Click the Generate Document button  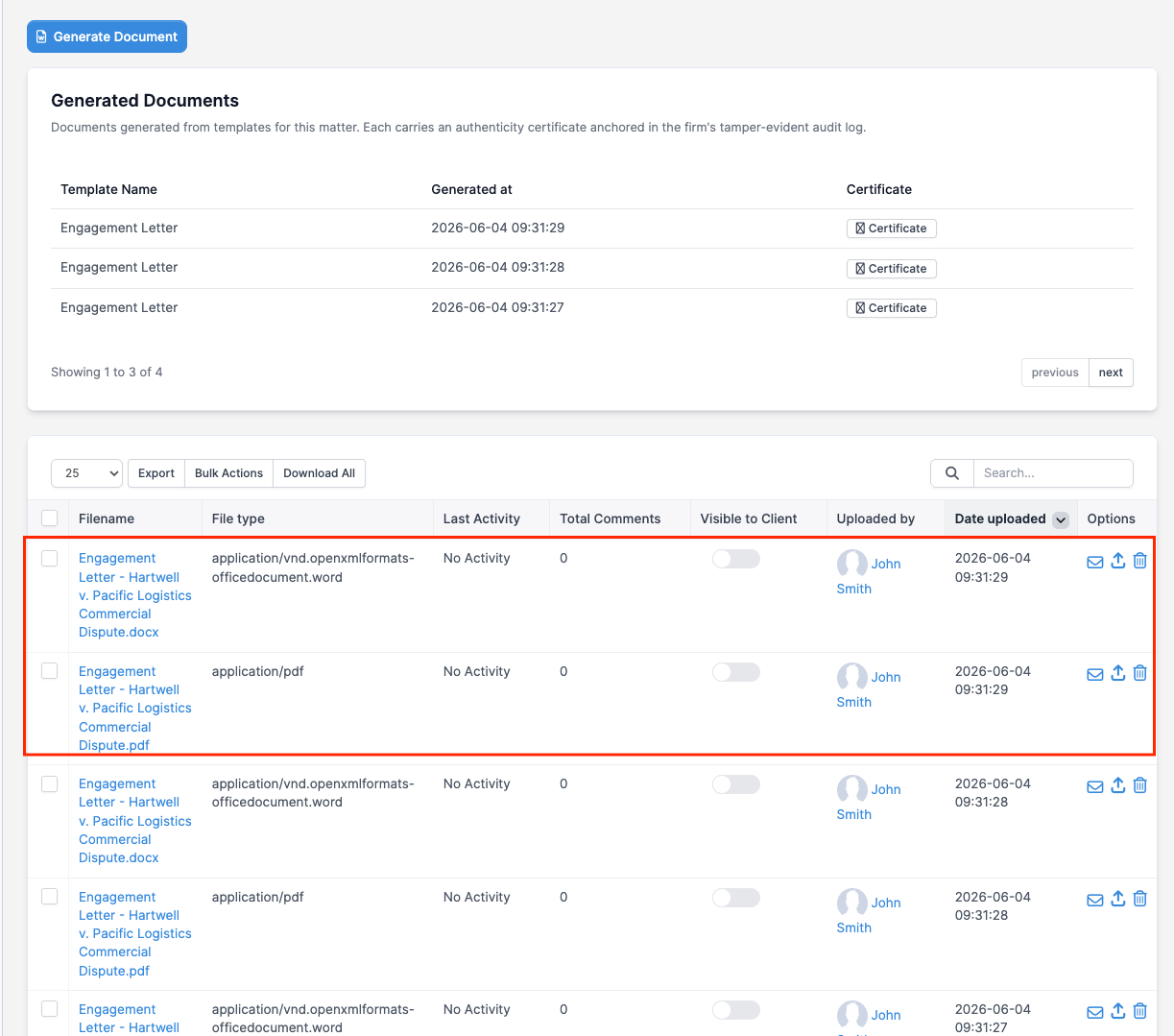[x=107, y=36]
